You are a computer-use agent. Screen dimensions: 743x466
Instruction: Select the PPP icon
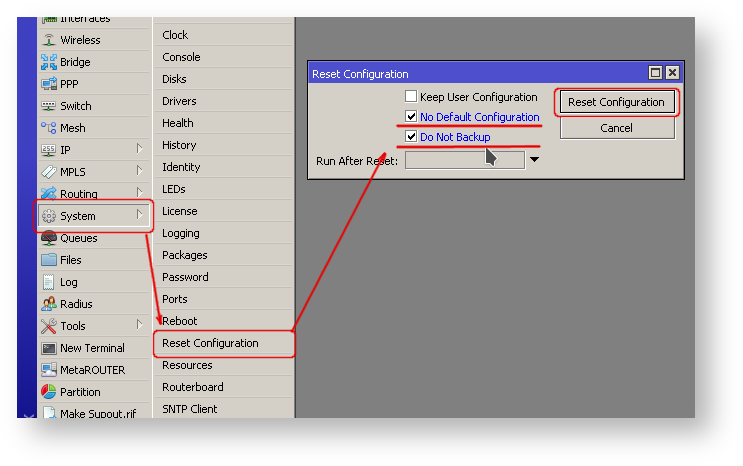pos(49,84)
